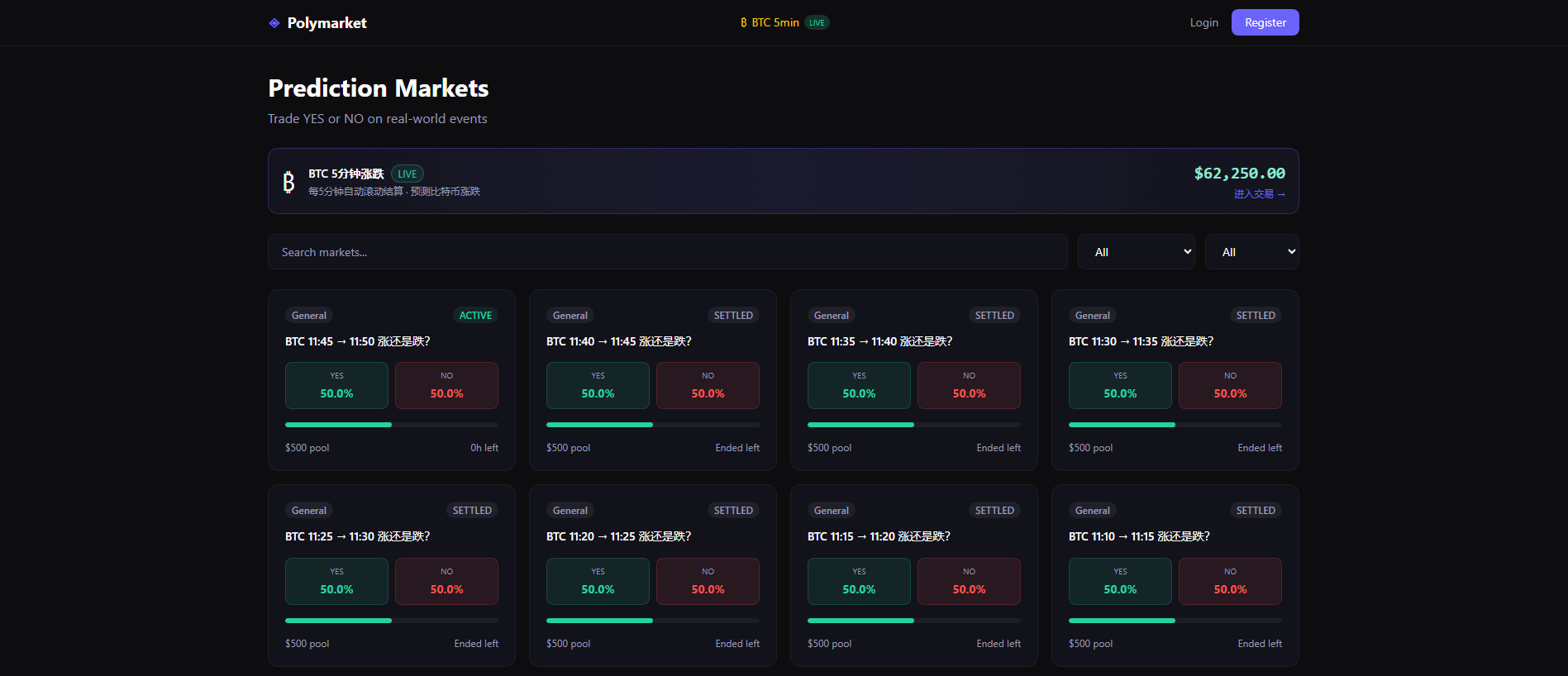Image resolution: width=1568 pixels, height=676 pixels.
Task: Open market title BTC 11:15 → 11:20 涨还是跌?
Action: tap(879, 536)
